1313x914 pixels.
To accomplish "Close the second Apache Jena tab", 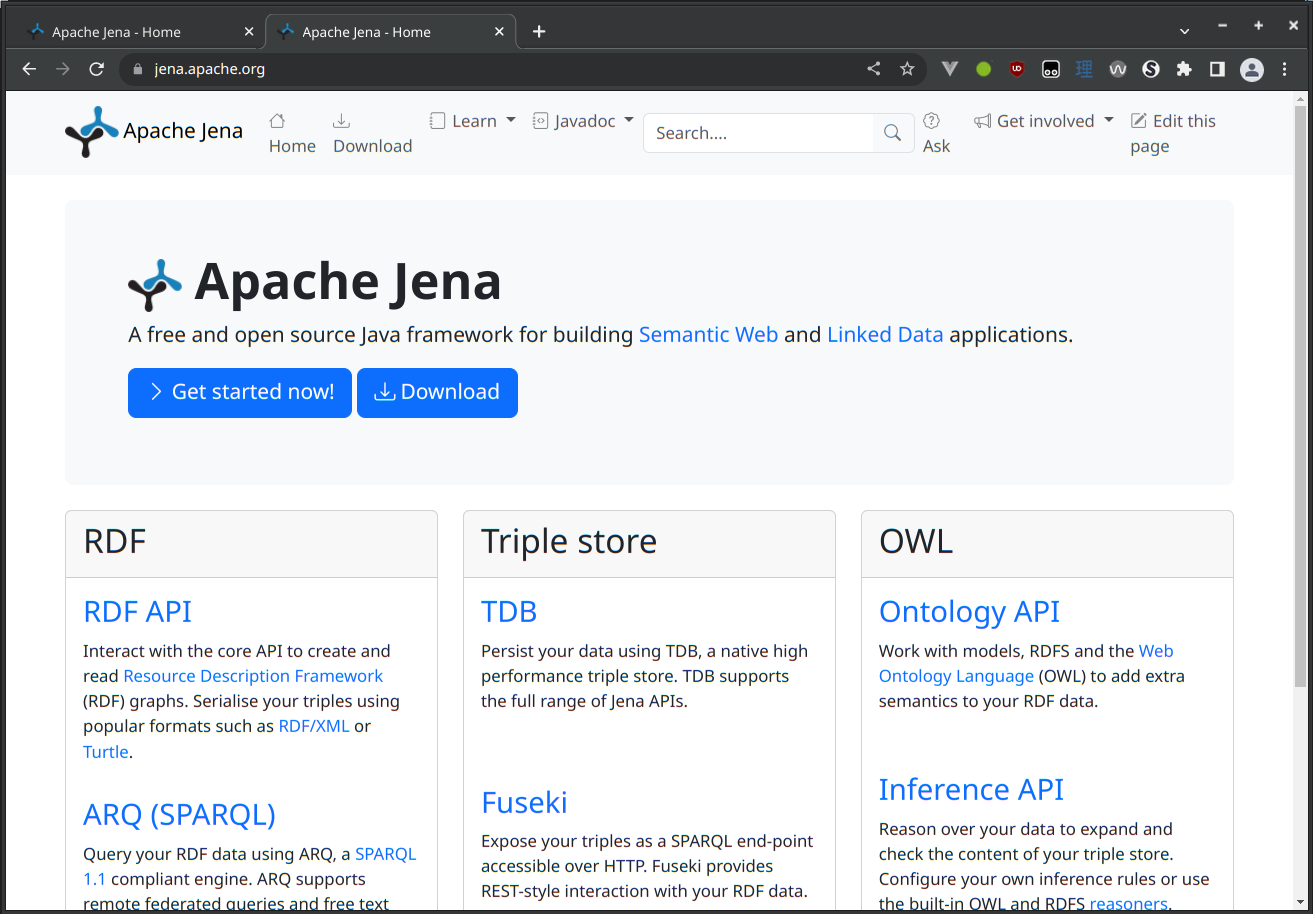I will click(x=499, y=32).
